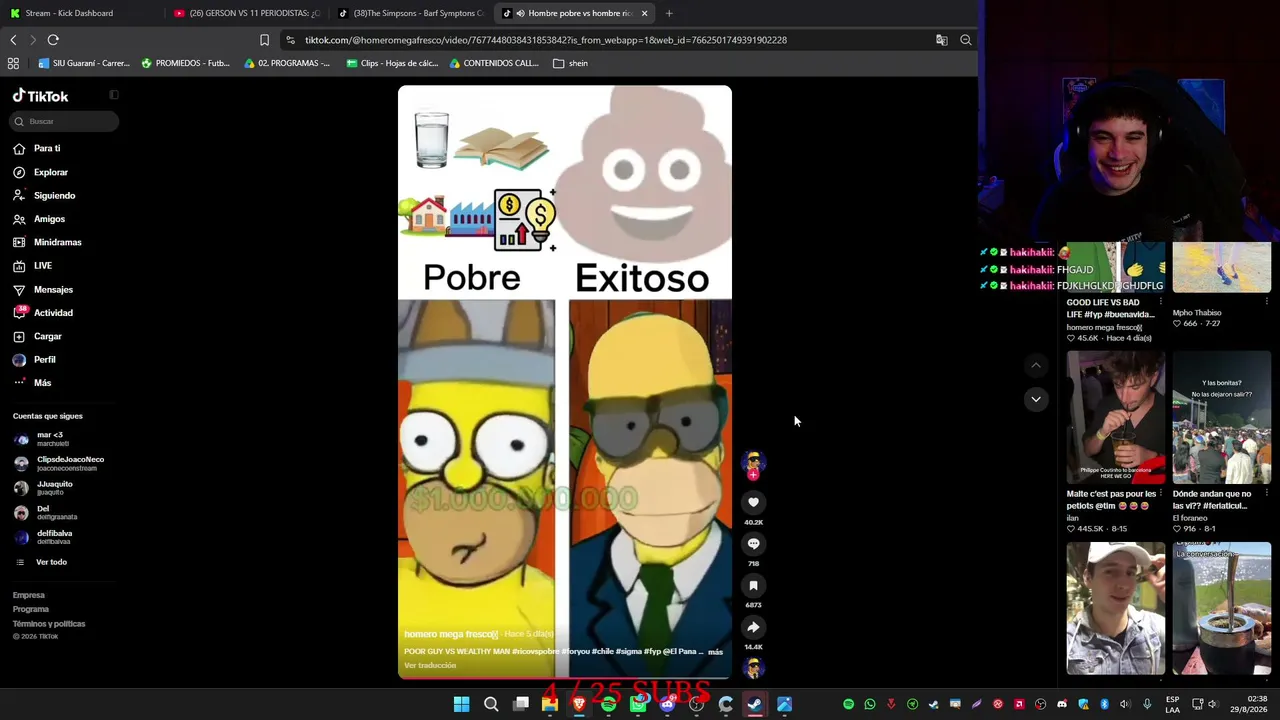Open the Bluetooth icon in the system tray
The image size is (1280, 720).
tap(1104, 704)
